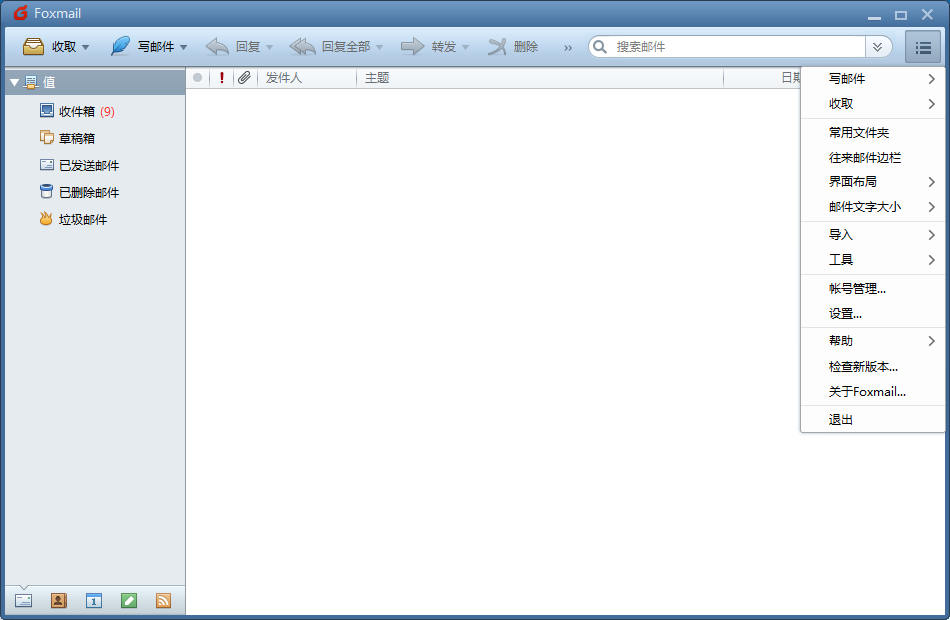
Task: Open 帐号管理... from the menu
Action: [x=872, y=288]
